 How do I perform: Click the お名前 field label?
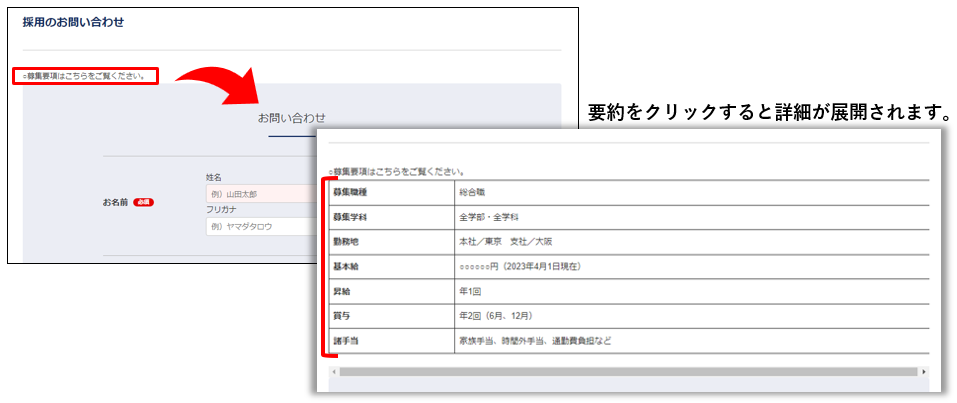click(x=116, y=202)
